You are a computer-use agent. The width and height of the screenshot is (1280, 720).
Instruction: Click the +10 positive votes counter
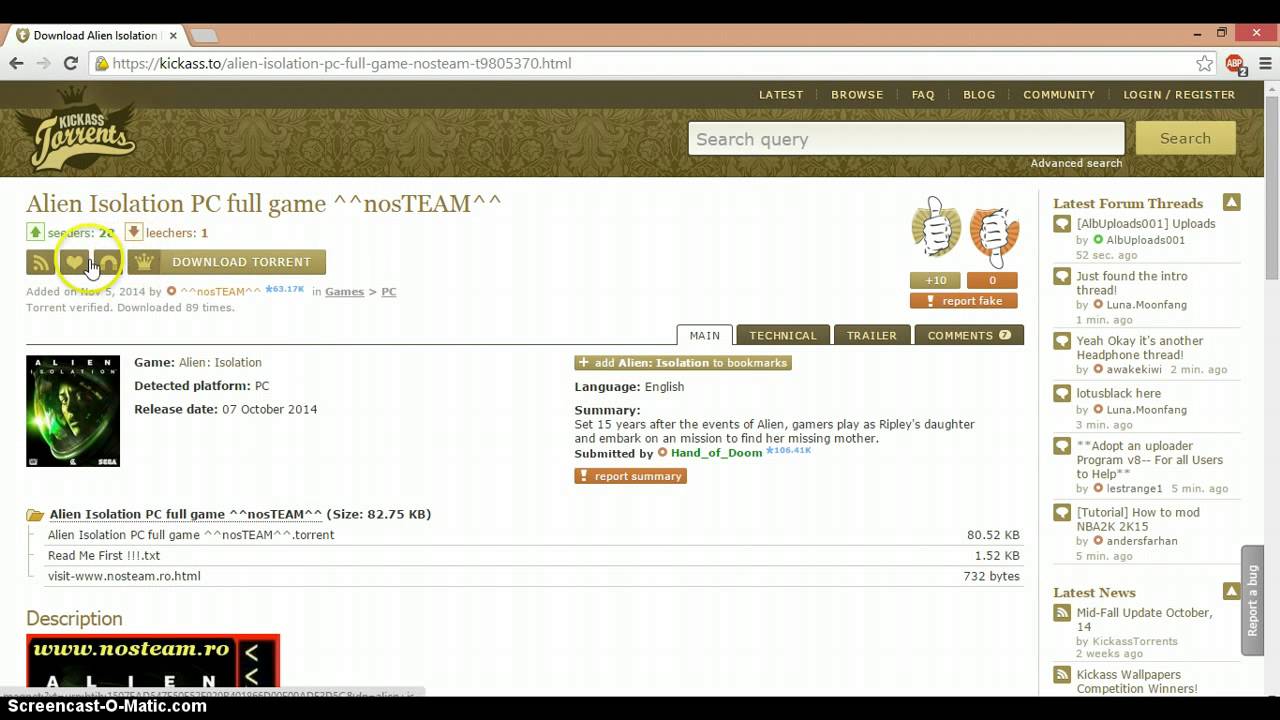[x=935, y=281]
